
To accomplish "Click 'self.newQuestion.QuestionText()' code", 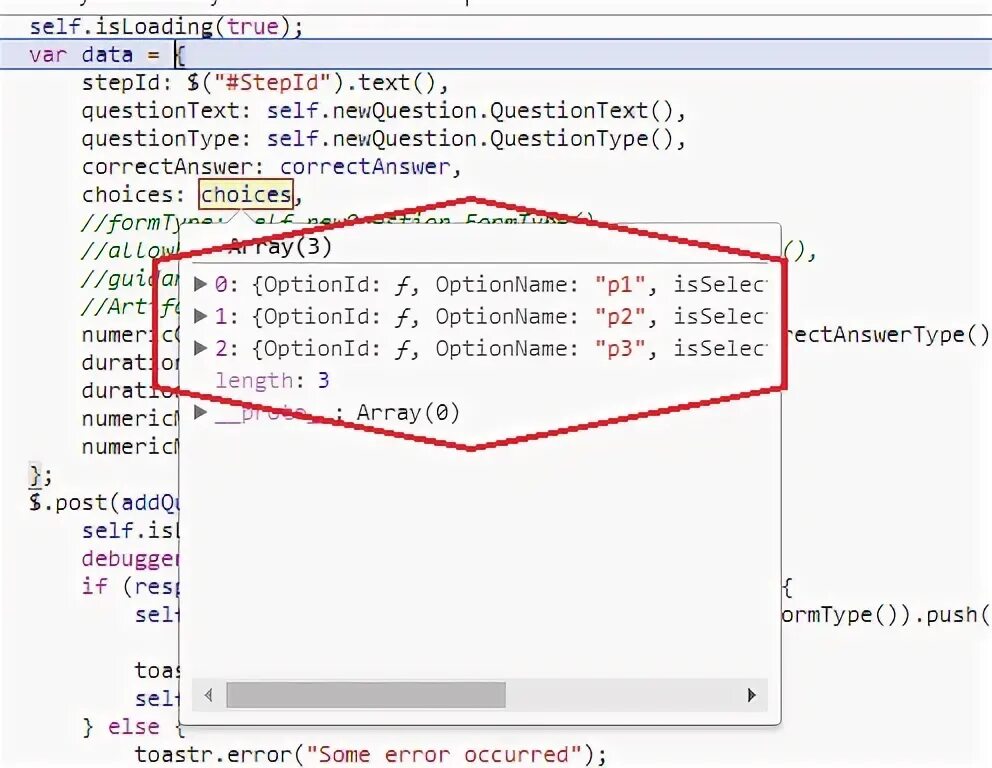I will (x=469, y=111).
